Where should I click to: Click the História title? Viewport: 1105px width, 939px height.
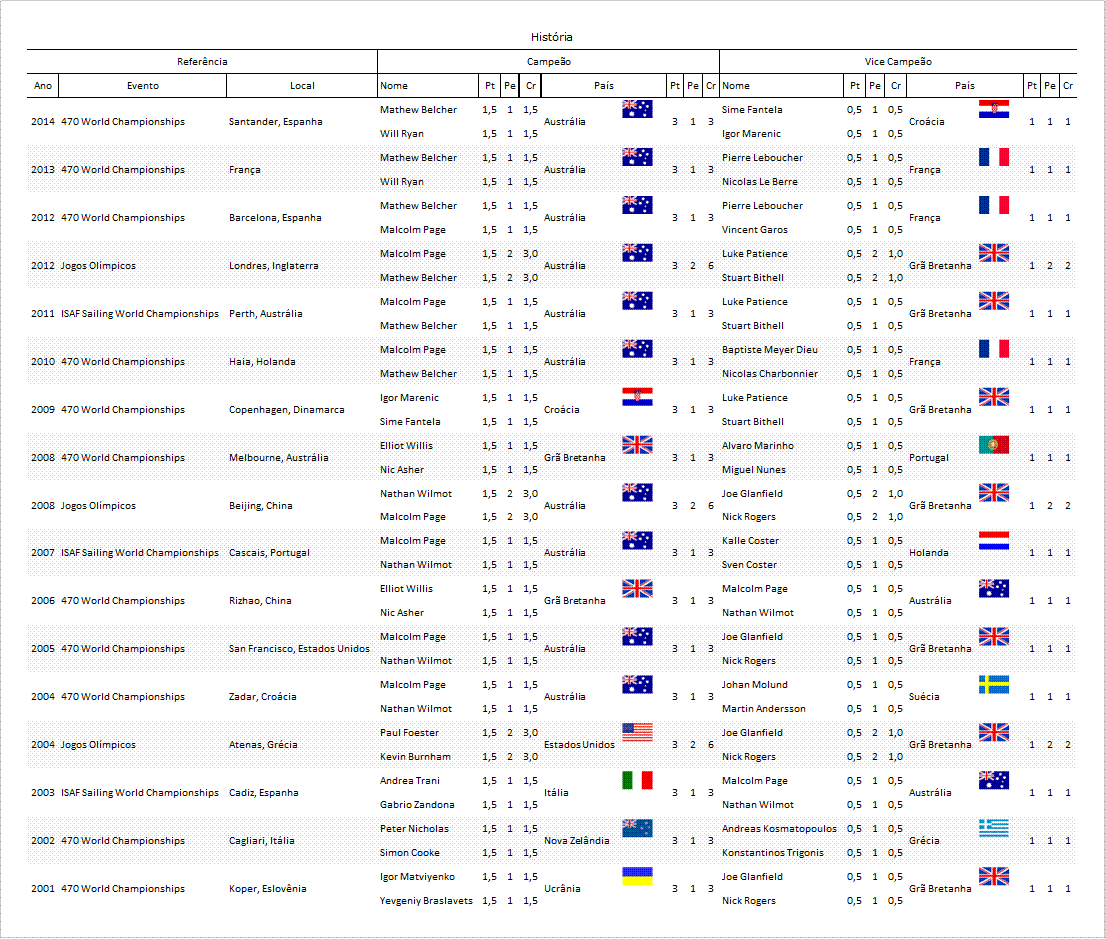click(552, 37)
